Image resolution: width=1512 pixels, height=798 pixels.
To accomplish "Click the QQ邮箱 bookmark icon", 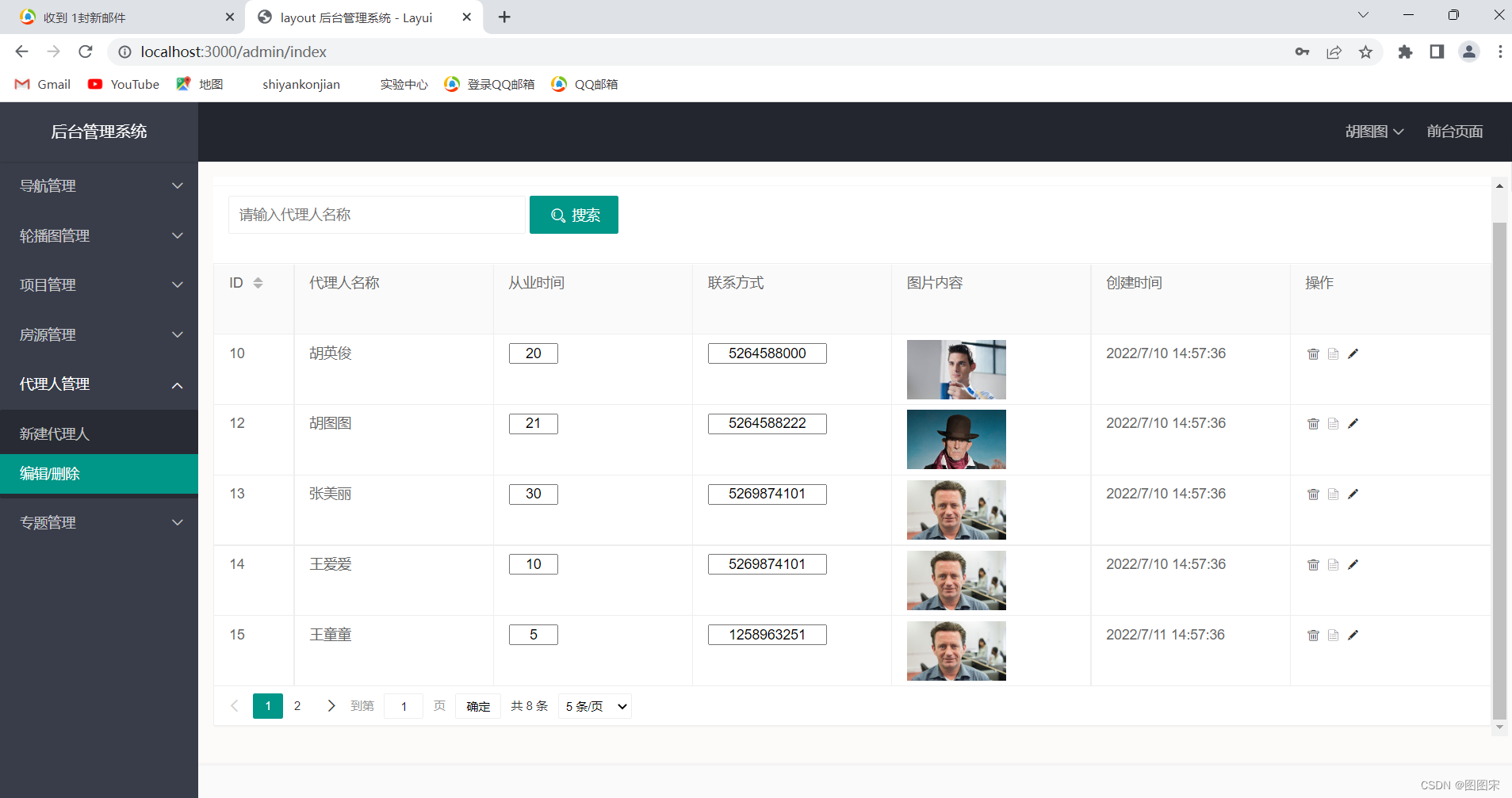I will point(561,84).
